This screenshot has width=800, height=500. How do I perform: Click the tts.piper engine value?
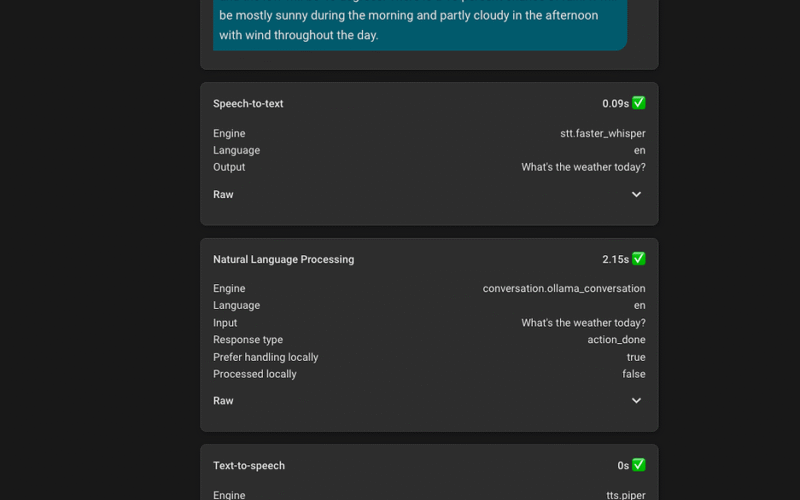[625, 494]
